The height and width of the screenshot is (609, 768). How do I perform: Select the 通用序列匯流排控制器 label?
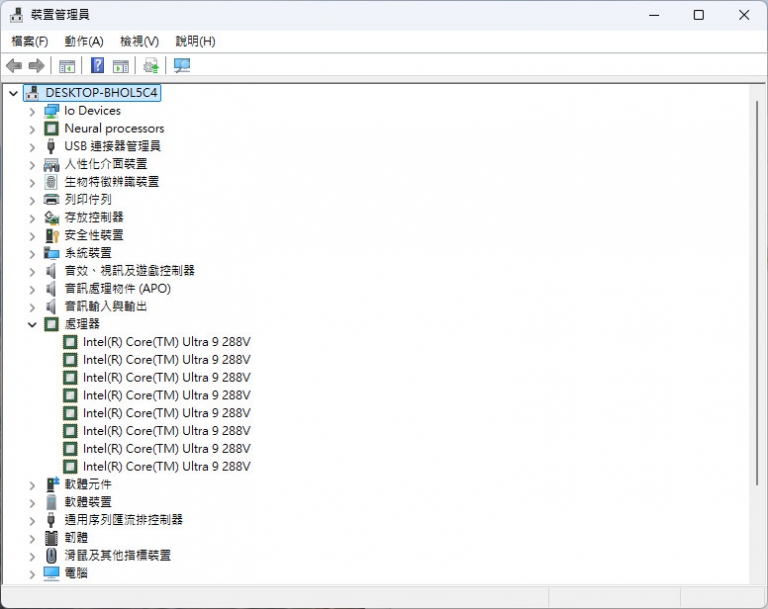123,519
